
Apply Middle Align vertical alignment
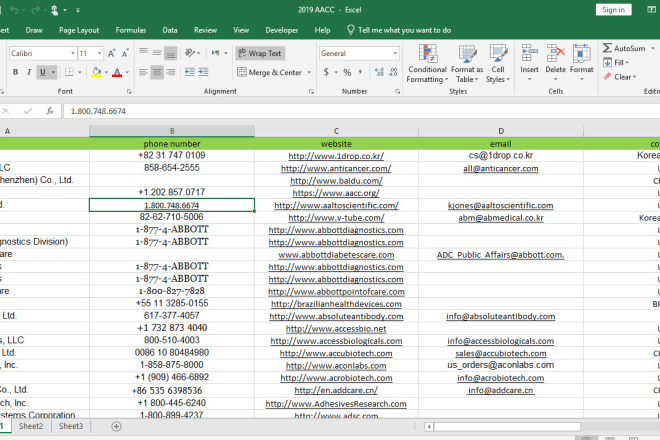(x=157, y=53)
